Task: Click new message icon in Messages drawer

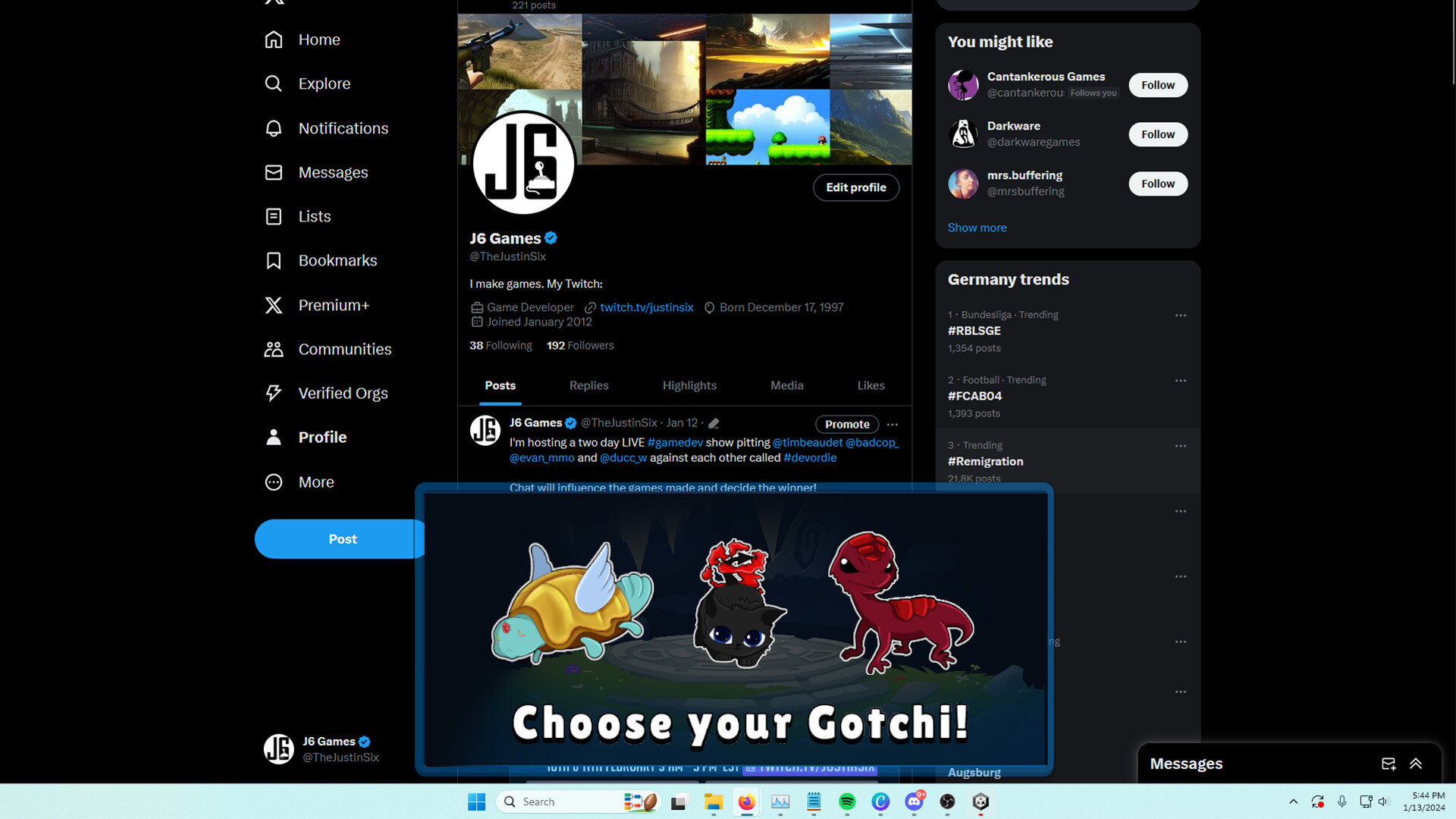Action: [x=1388, y=764]
